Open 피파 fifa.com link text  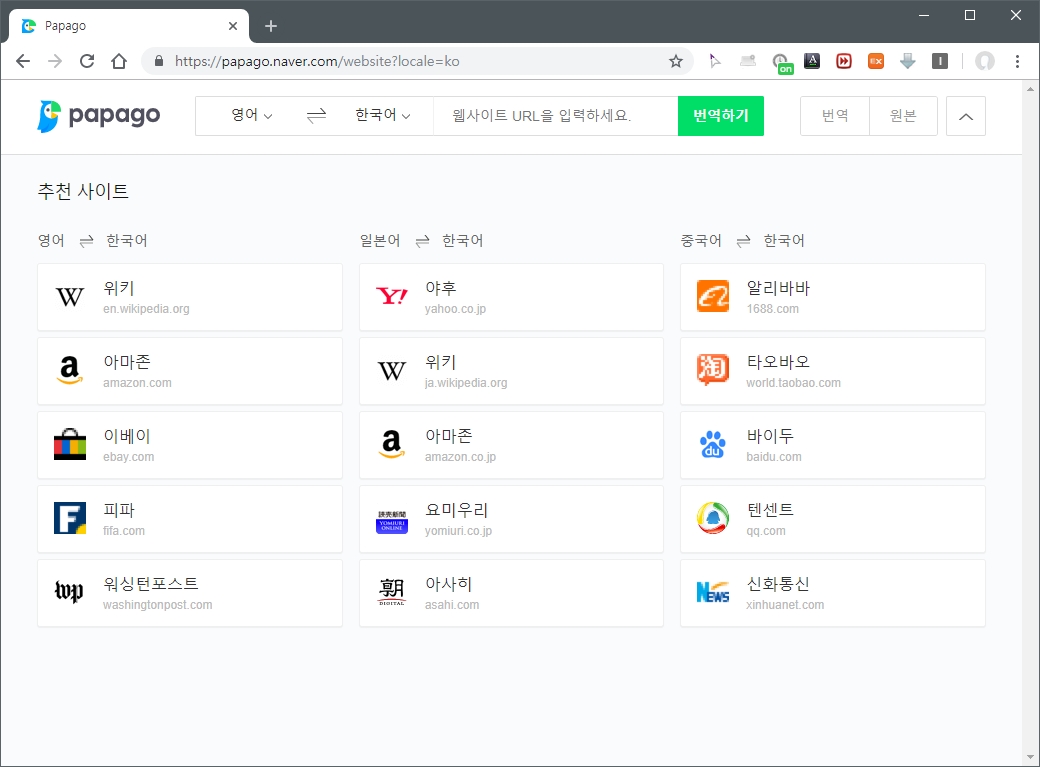[x=123, y=520]
